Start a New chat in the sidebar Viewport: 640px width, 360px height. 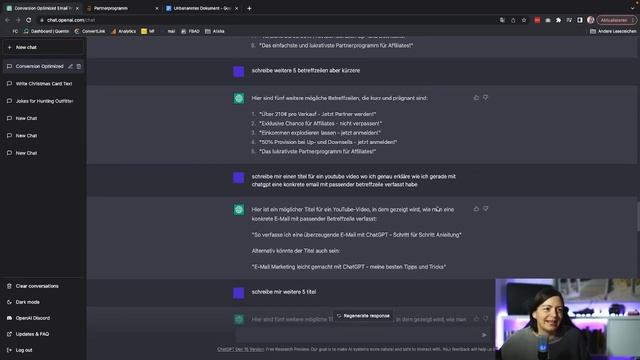[43, 47]
